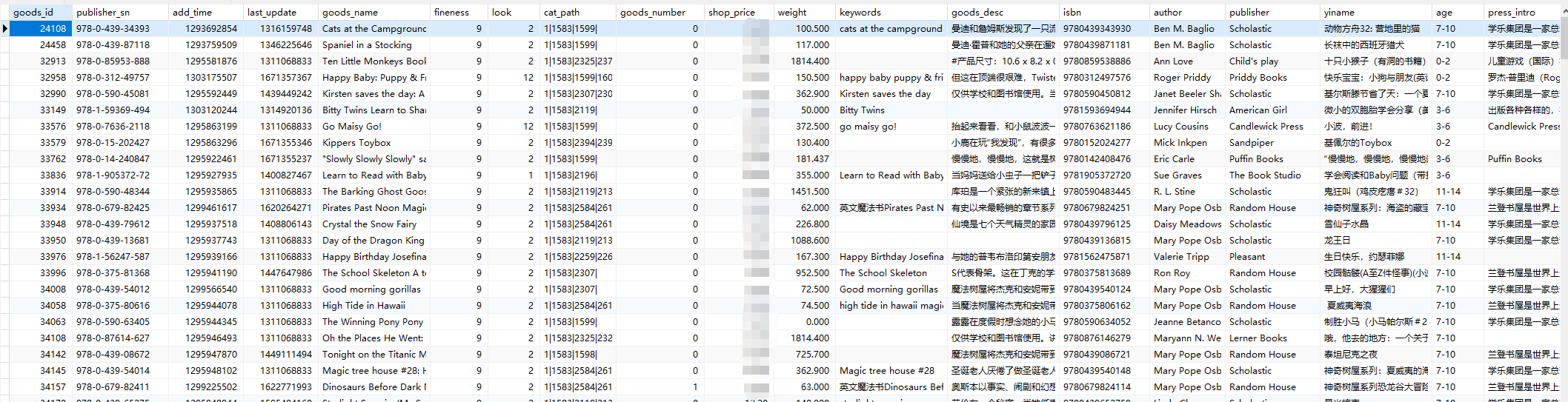Click the press_intro column header
This screenshot has height=402, width=1568.
coord(1523,12)
